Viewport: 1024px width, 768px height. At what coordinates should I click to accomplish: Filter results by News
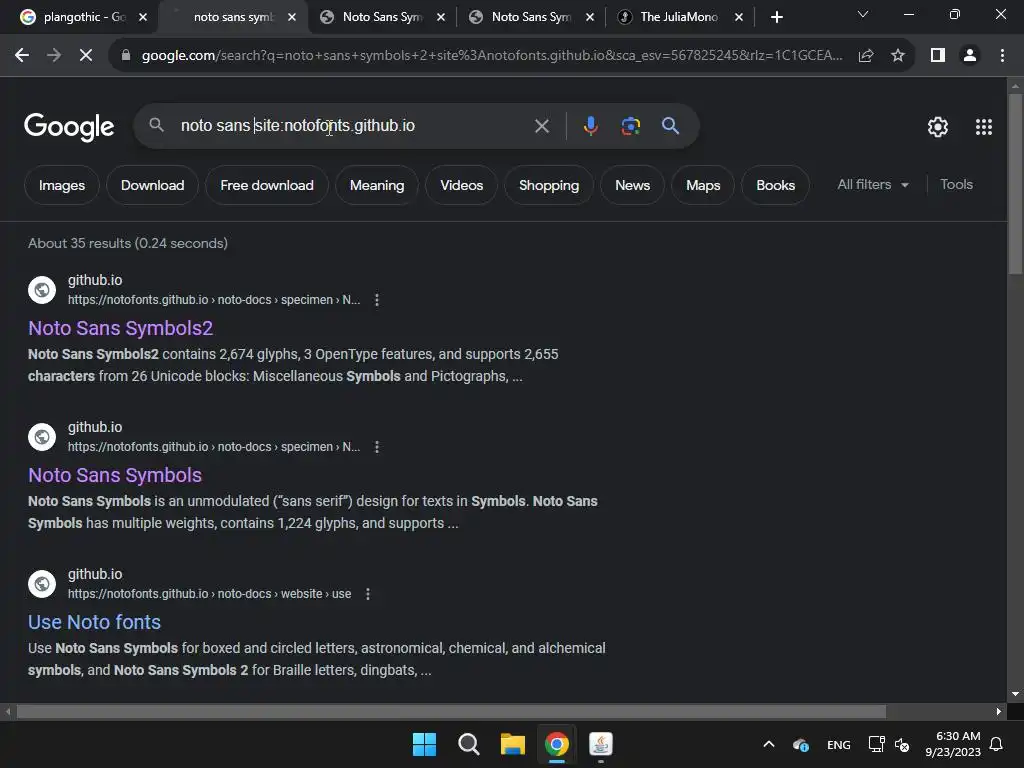coord(632,185)
